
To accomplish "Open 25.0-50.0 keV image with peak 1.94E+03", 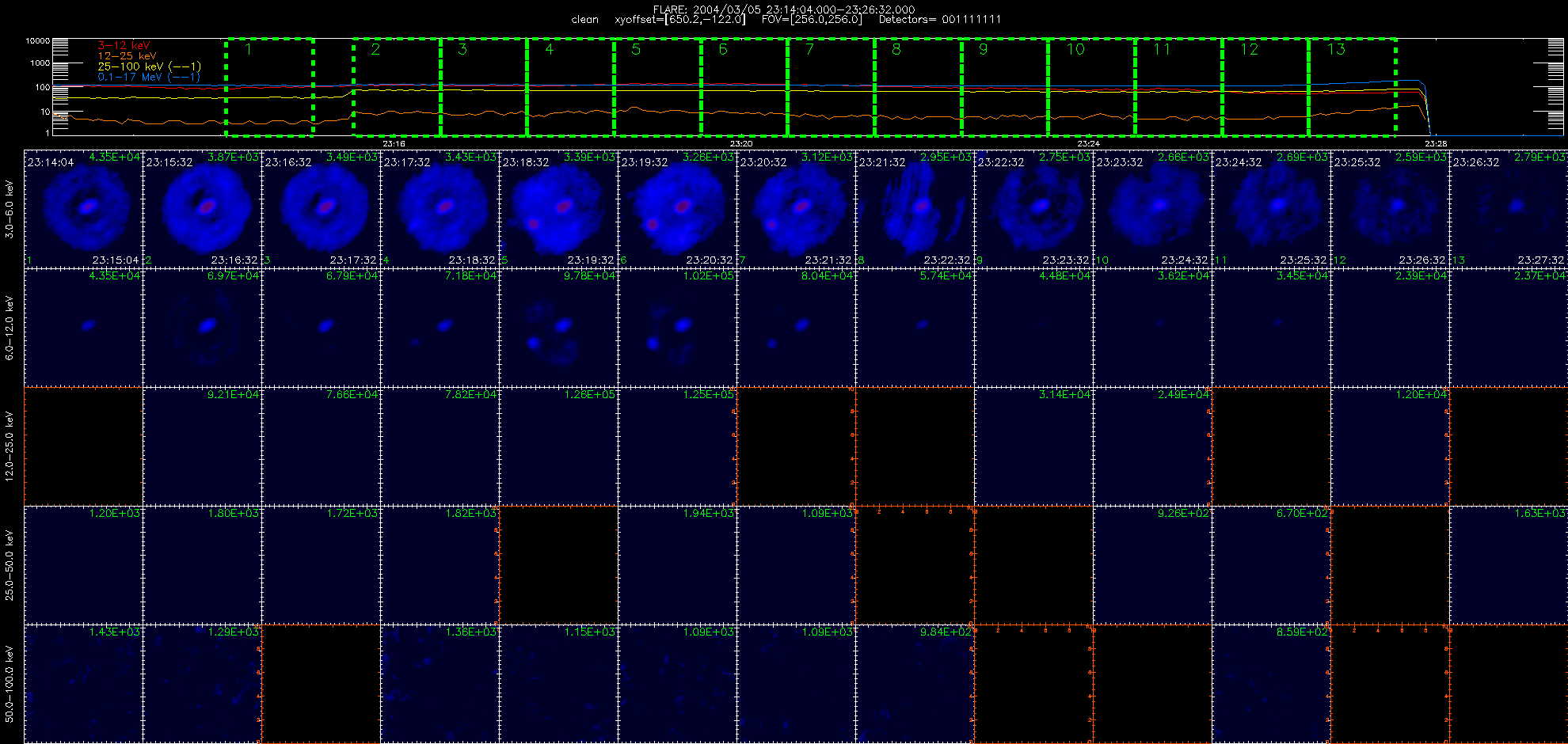I will click(678, 565).
